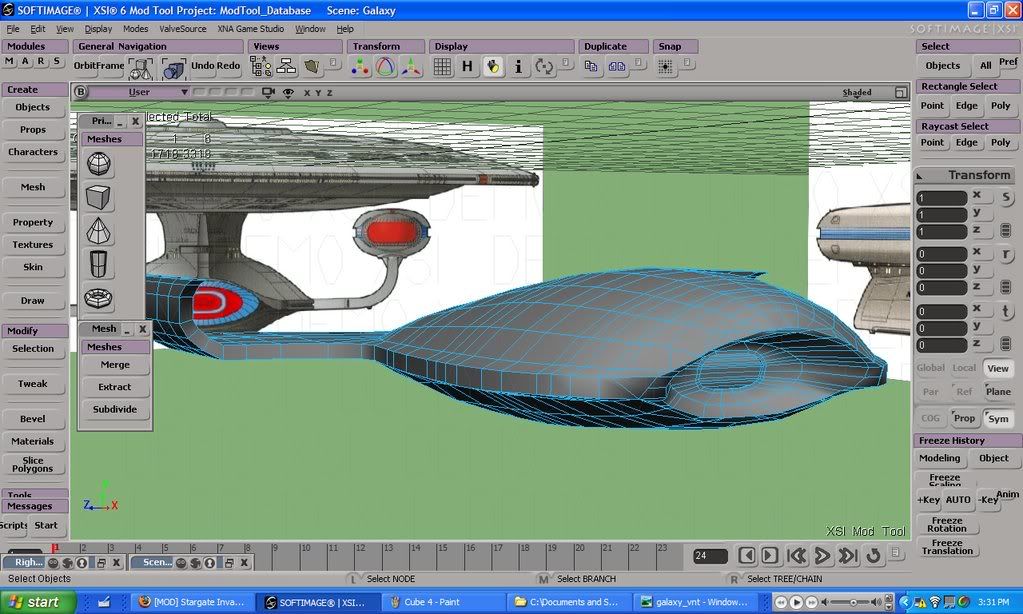Open the File menu
The height and width of the screenshot is (614, 1023).
click(x=13, y=29)
